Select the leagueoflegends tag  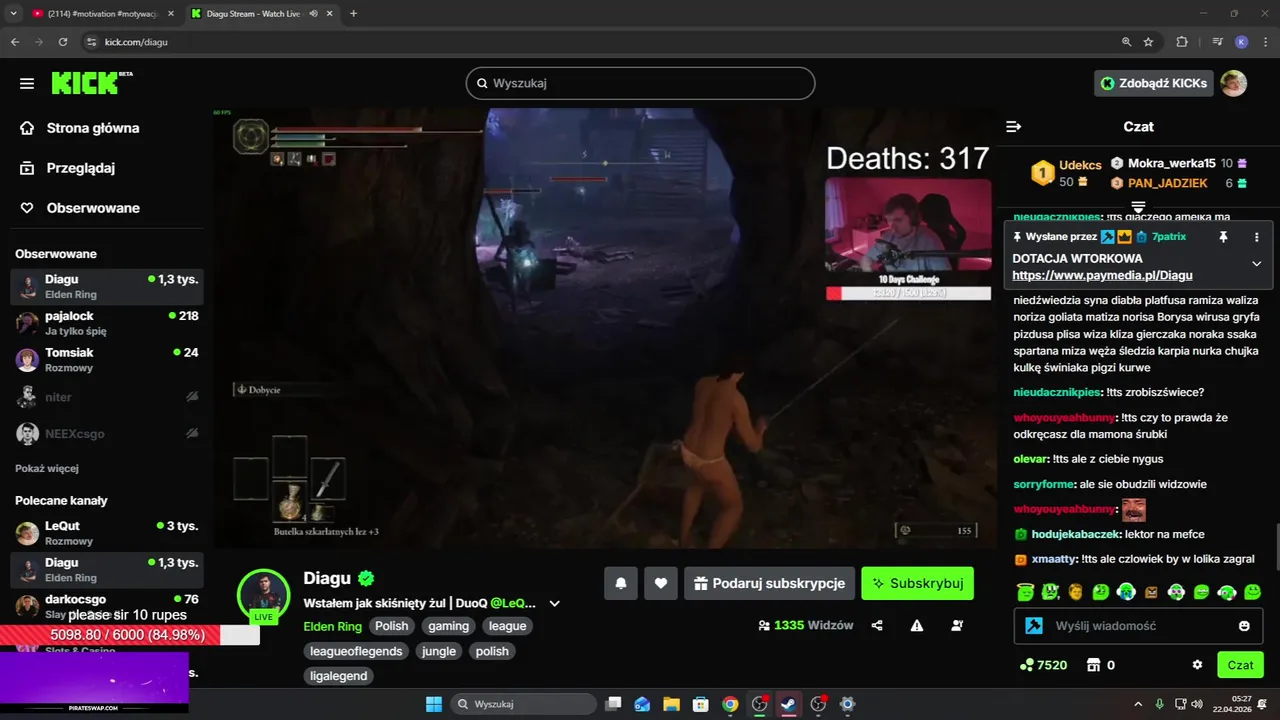point(356,651)
